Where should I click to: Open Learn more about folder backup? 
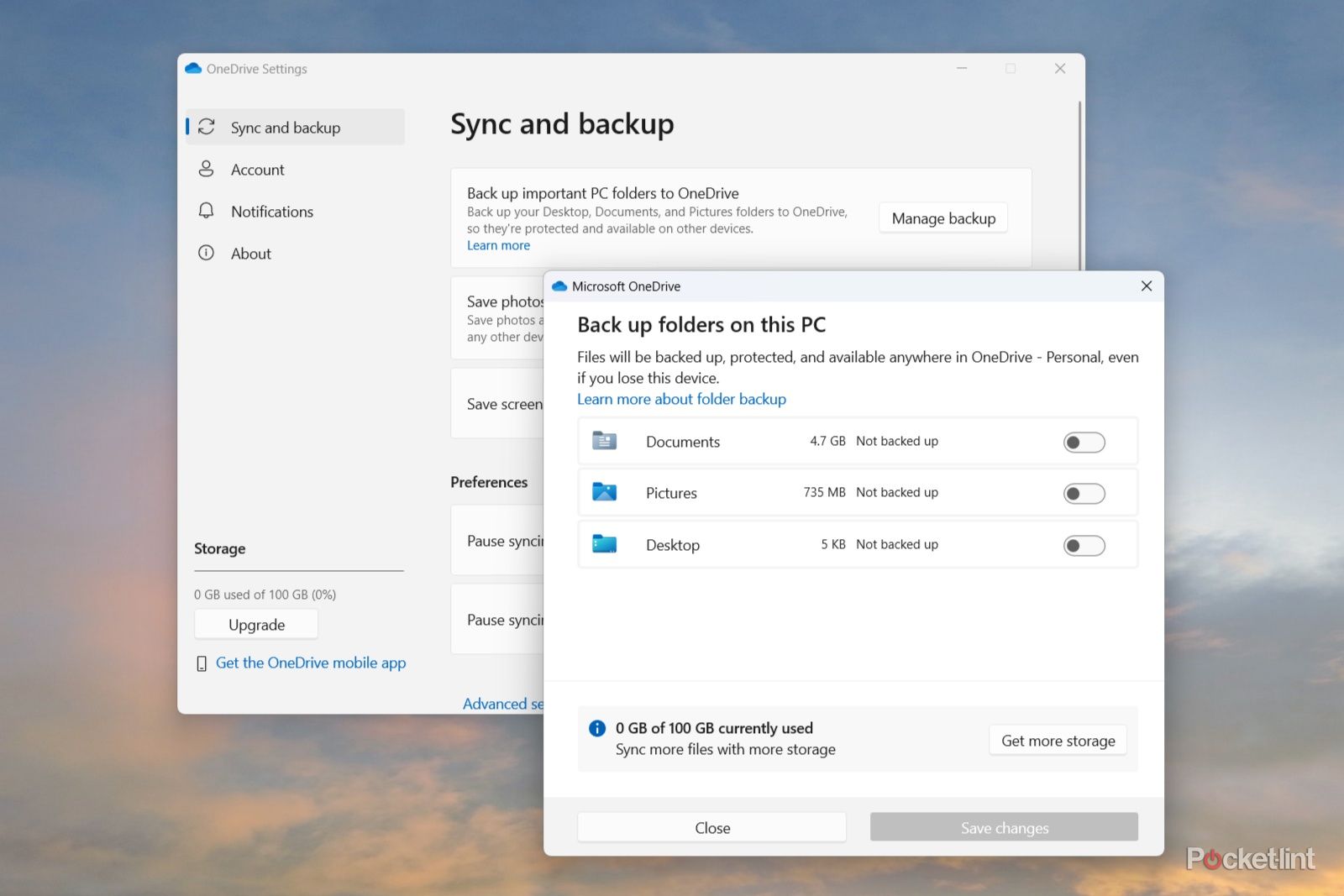point(681,399)
